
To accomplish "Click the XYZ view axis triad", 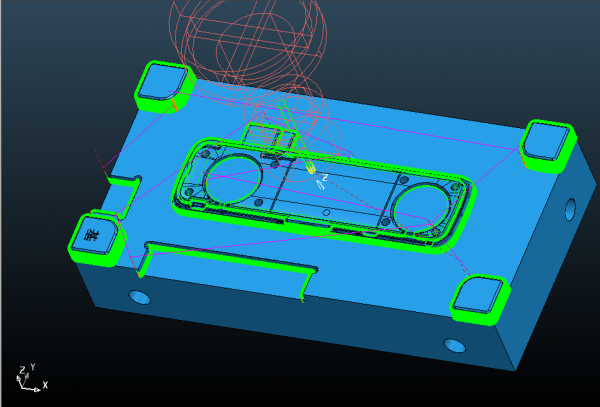I will [32, 378].
